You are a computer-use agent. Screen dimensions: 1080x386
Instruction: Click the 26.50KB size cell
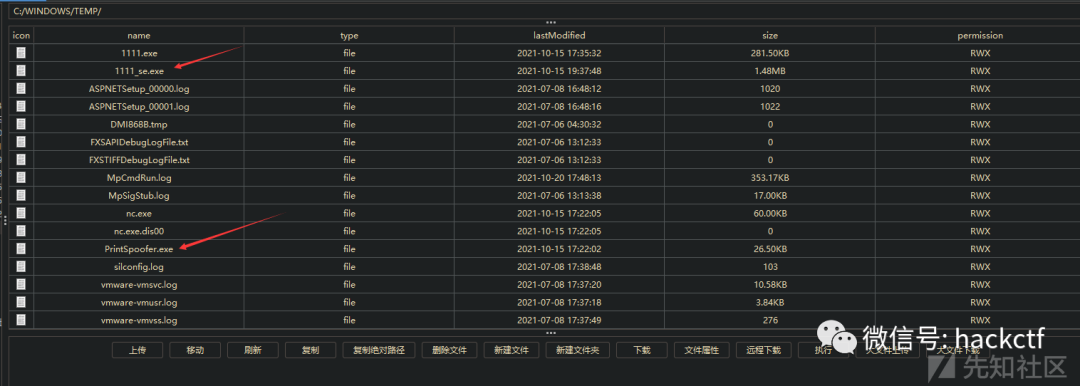(x=770, y=249)
